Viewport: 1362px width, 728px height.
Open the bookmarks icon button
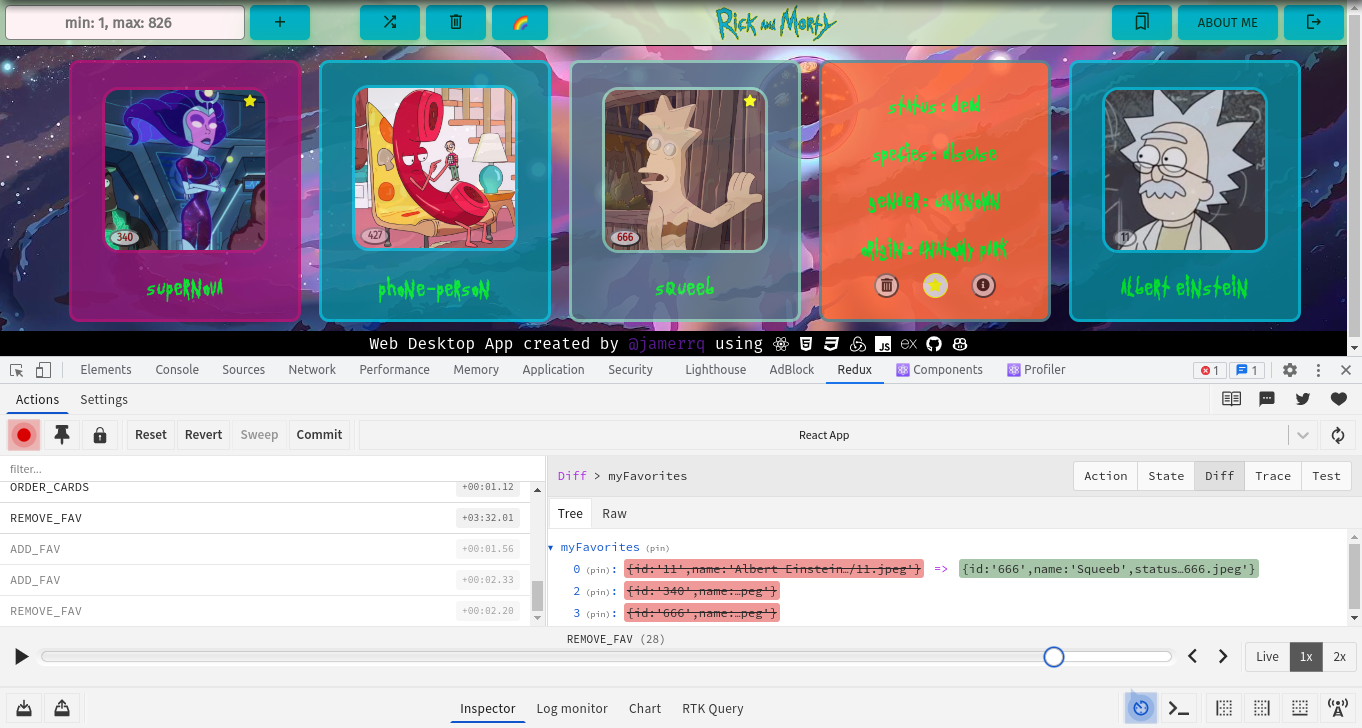tap(1142, 22)
